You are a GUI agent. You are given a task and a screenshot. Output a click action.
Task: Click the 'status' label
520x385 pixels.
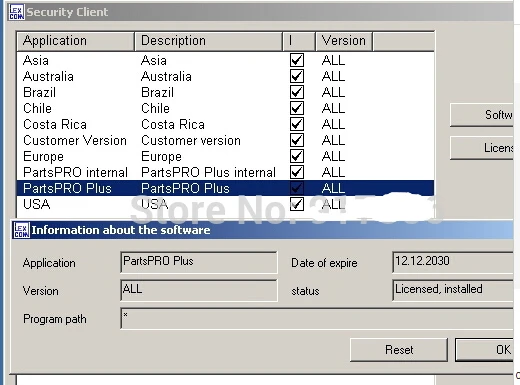[305, 291]
